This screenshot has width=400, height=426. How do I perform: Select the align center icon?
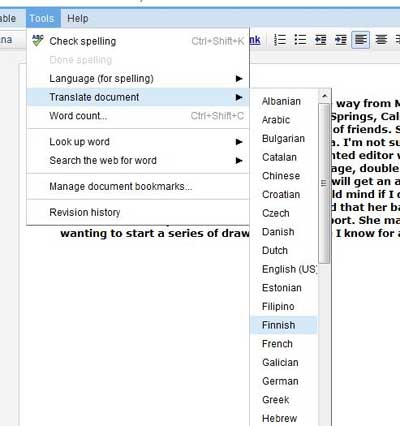point(381,40)
